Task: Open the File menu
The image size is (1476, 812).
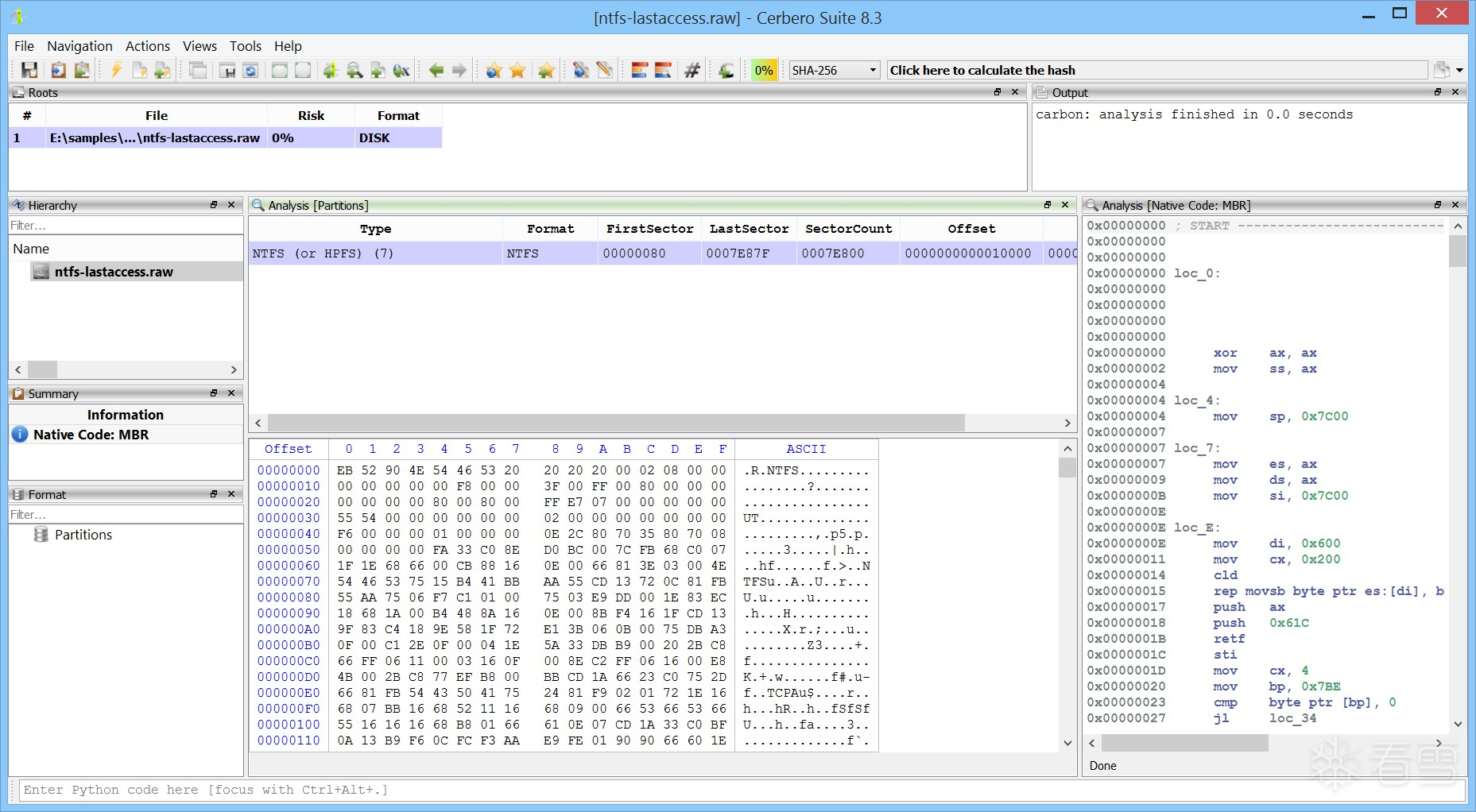Action: tap(24, 46)
